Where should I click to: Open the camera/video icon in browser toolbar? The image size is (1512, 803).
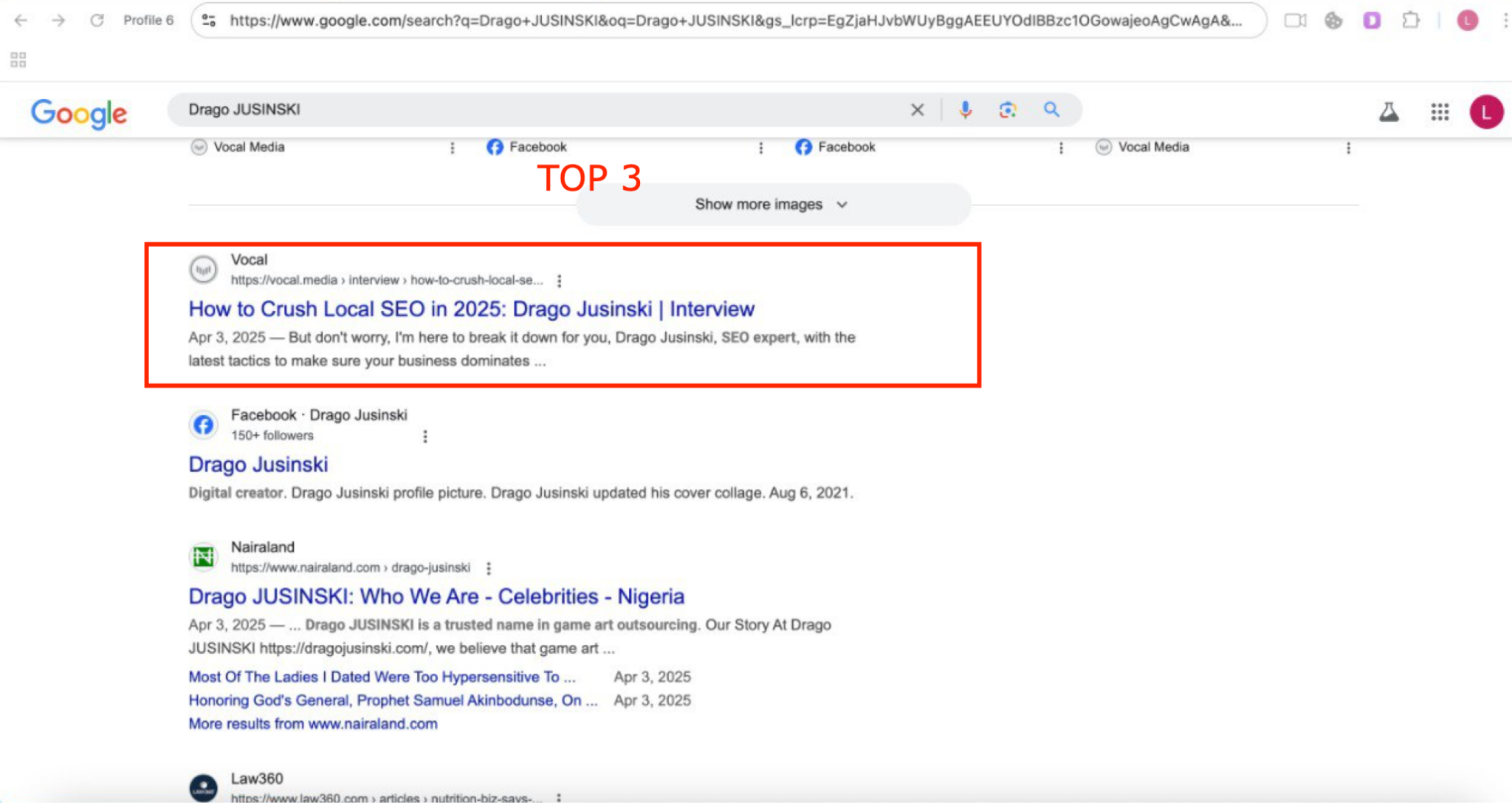[x=1295, y=21]
